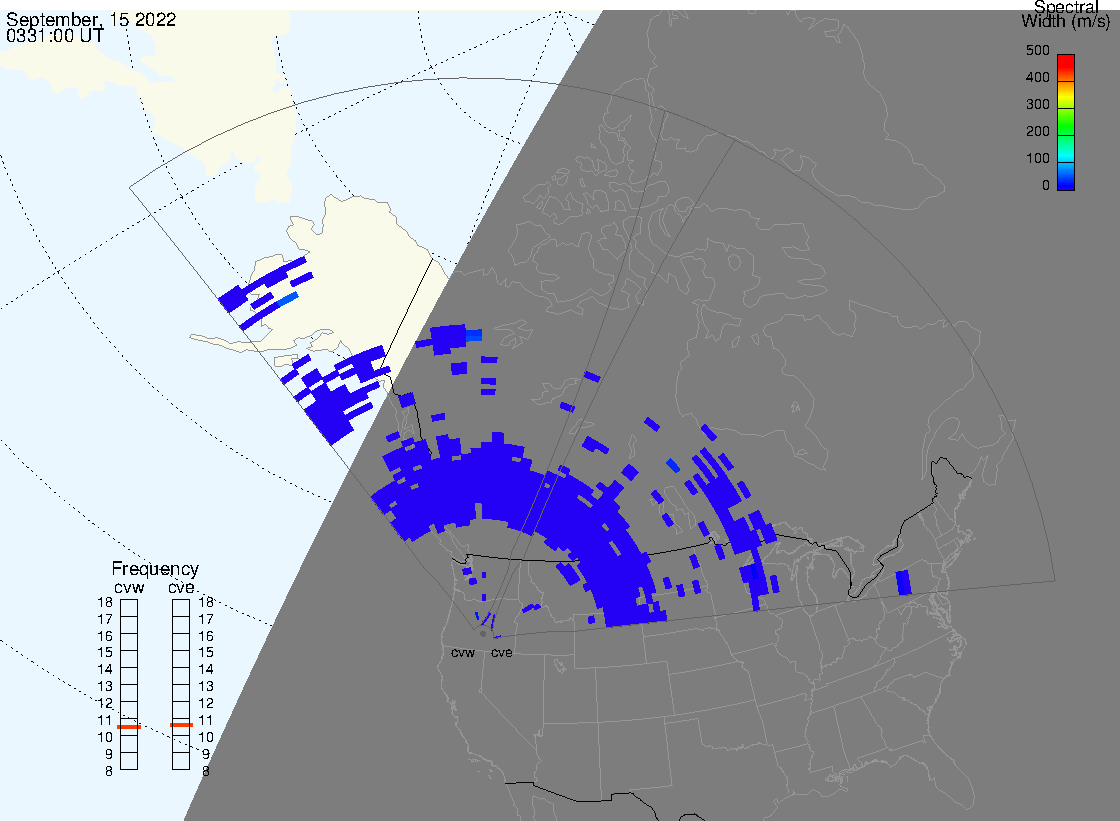The image size is (1120, 821).
Task: Select the 200 label on the color scale
Action: [1038, 131]
